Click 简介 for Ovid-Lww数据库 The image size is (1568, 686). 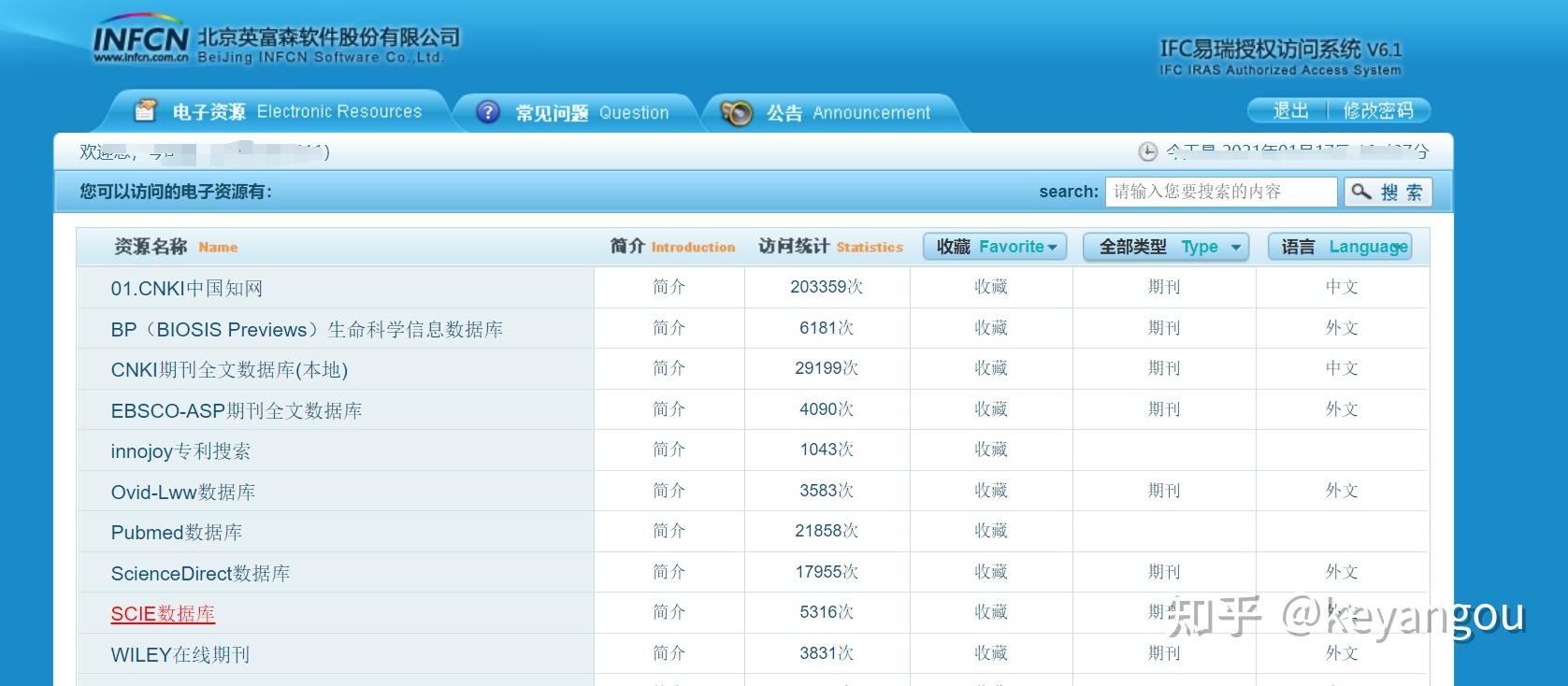(669, 491)
